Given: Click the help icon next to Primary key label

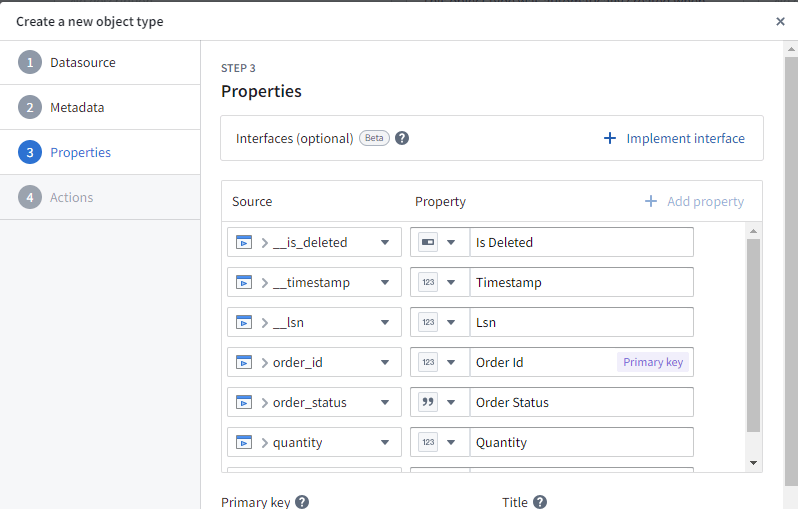Looking at the screenshot, I should pyautogui.click(x=302, y=502).
